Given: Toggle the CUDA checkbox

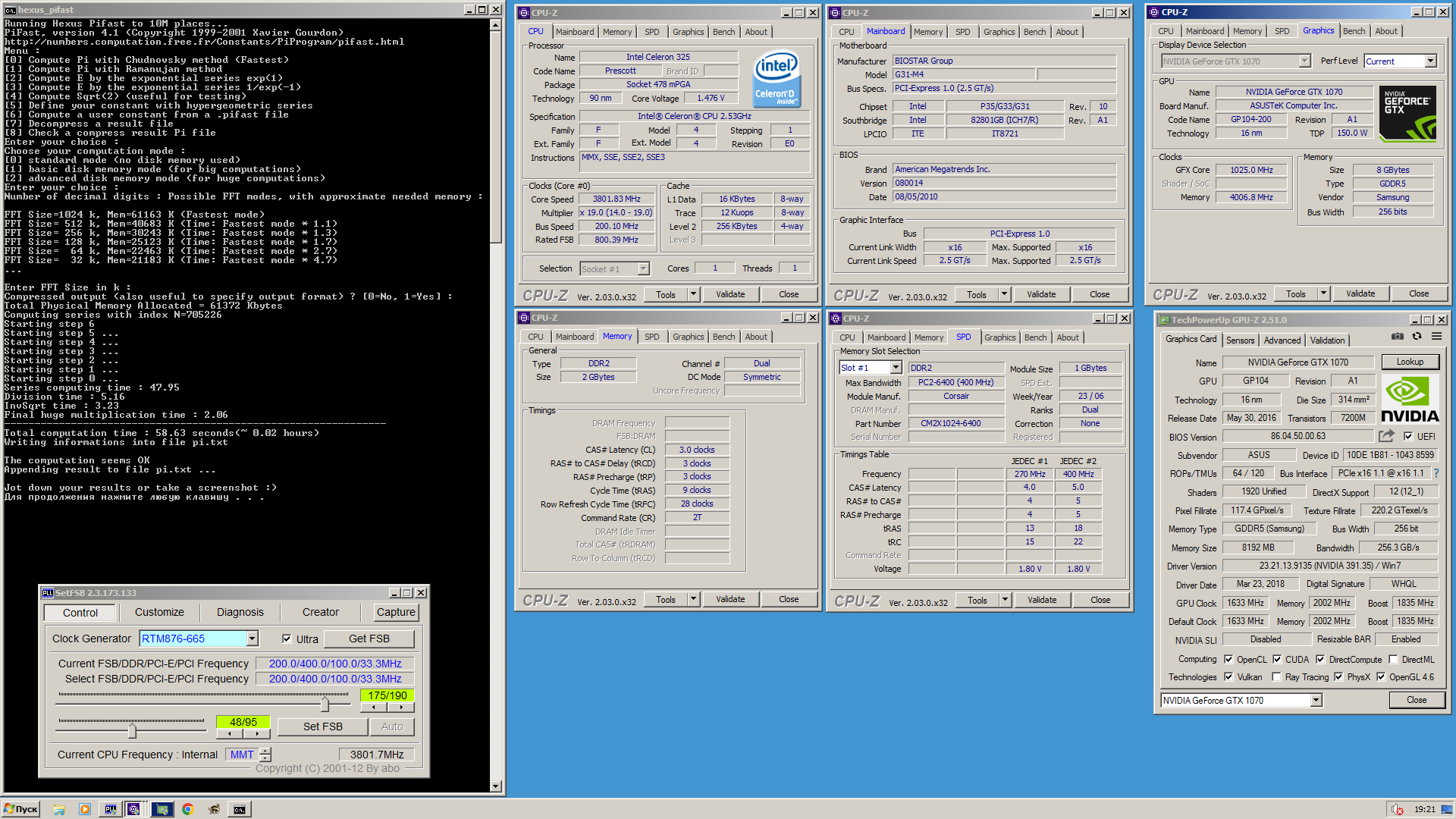Looking at the screenshot, I should click(1277, 659).
